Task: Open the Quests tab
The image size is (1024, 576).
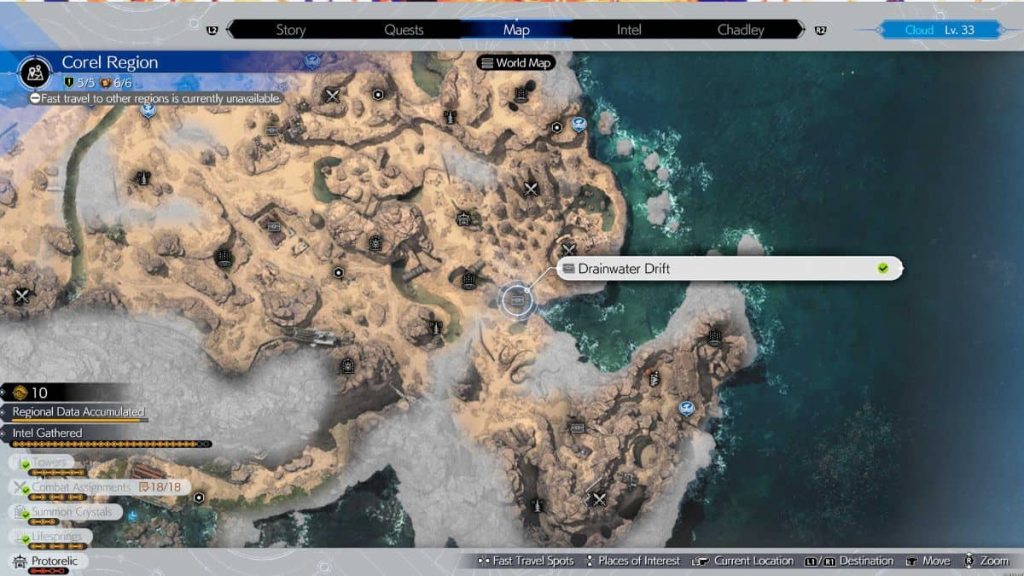Action: pos(404,30)
